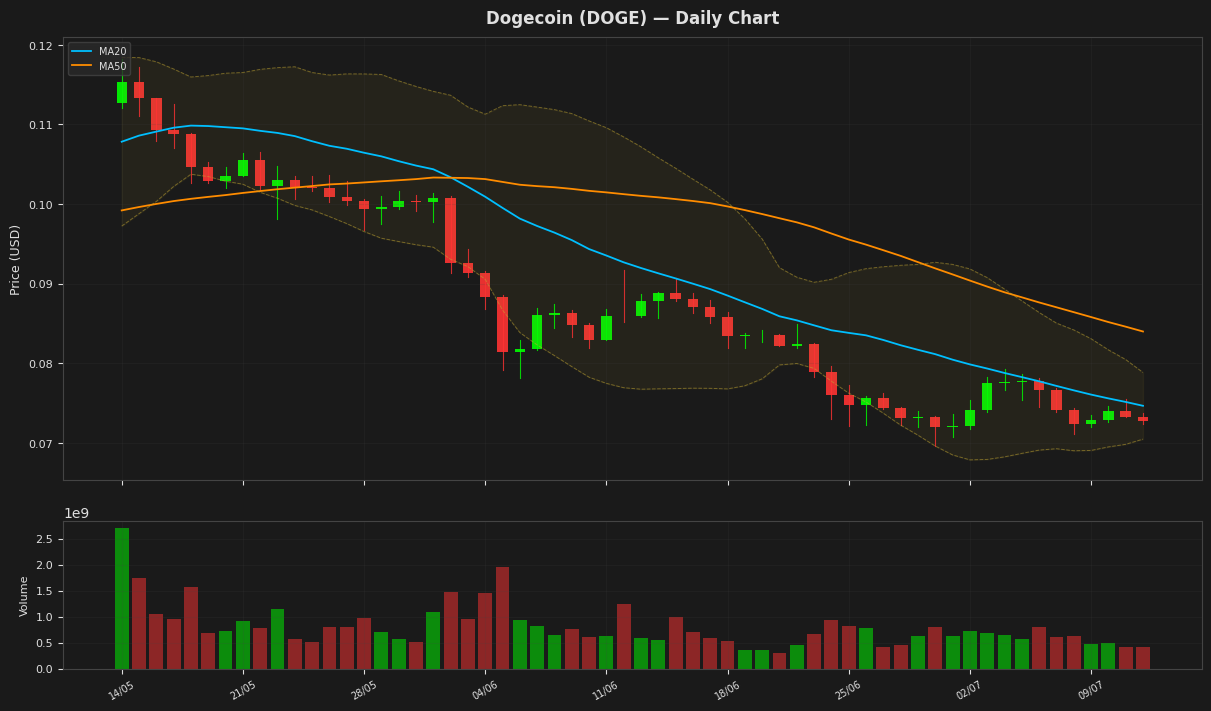
Task: Click the 25/06 date label
Action: click(848, 690)
